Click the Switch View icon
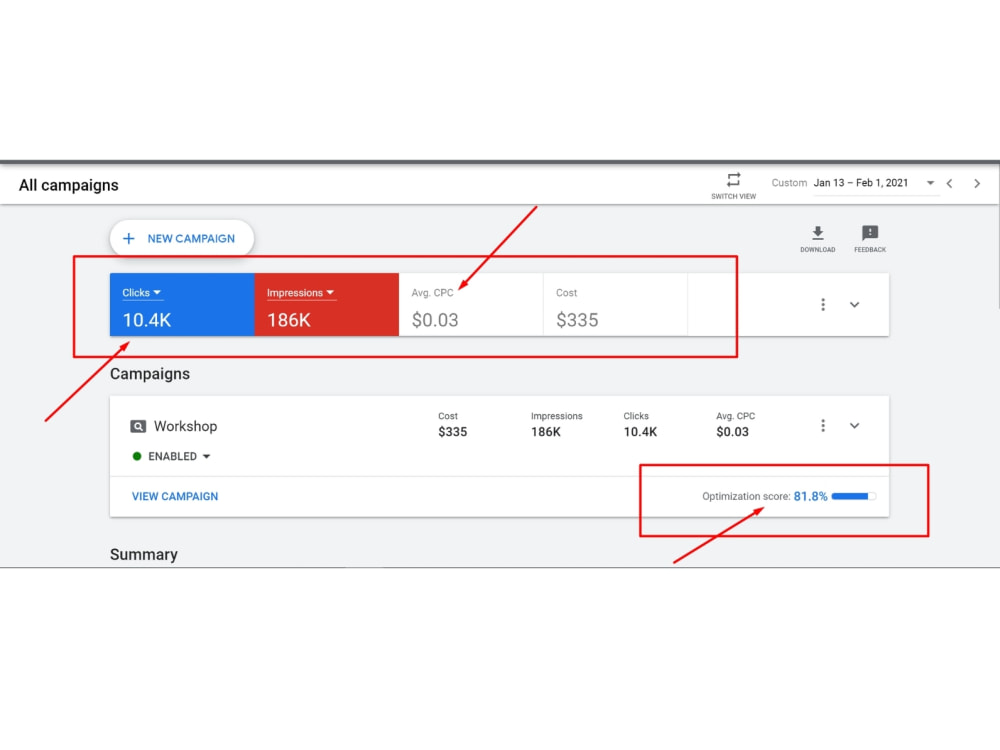Screen dimensions: 1000x750 pos(733,179)
